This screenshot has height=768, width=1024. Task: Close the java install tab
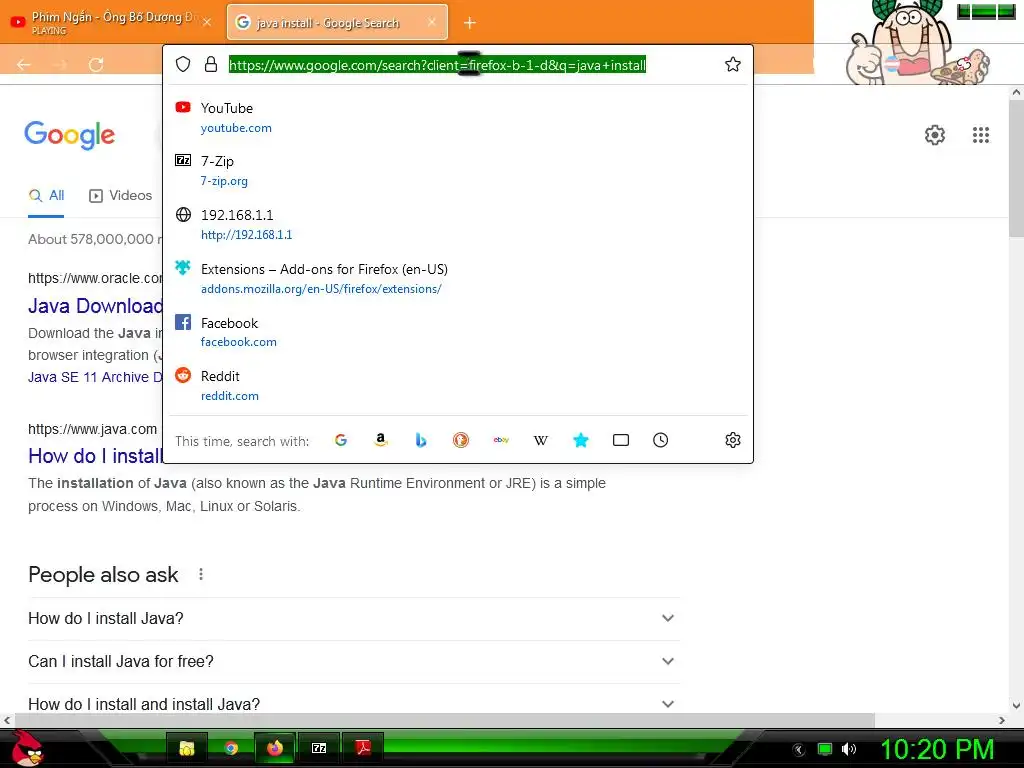coord(432,22)
